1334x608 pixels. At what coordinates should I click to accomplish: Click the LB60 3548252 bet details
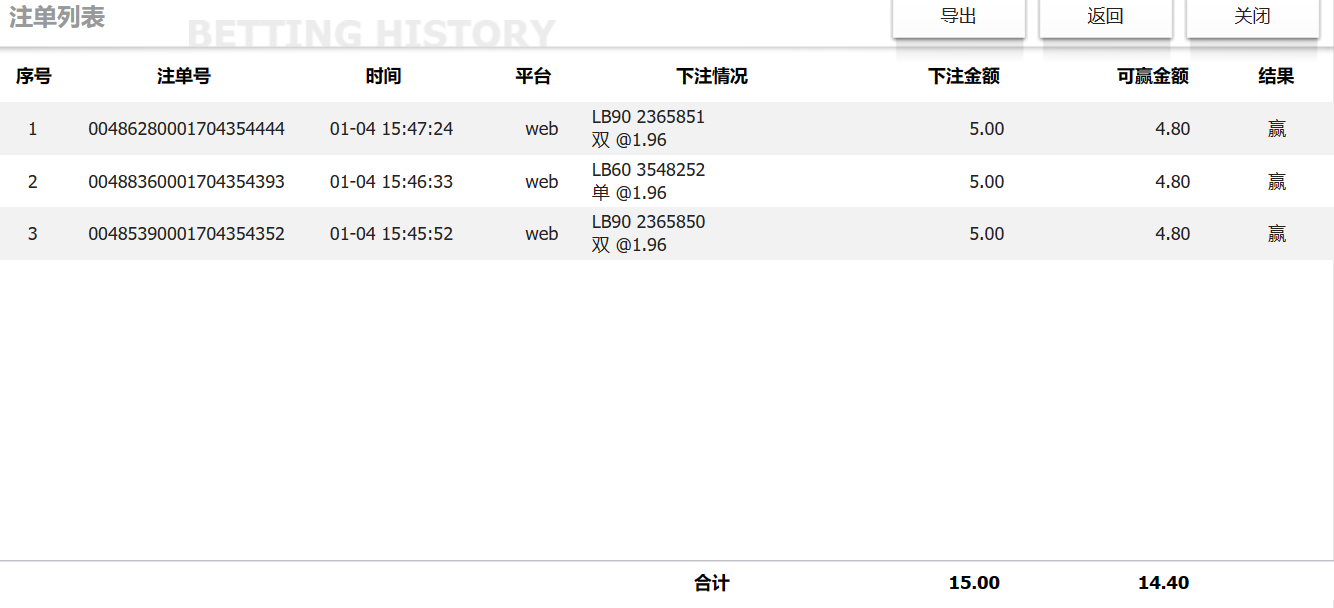pos(648,170)
